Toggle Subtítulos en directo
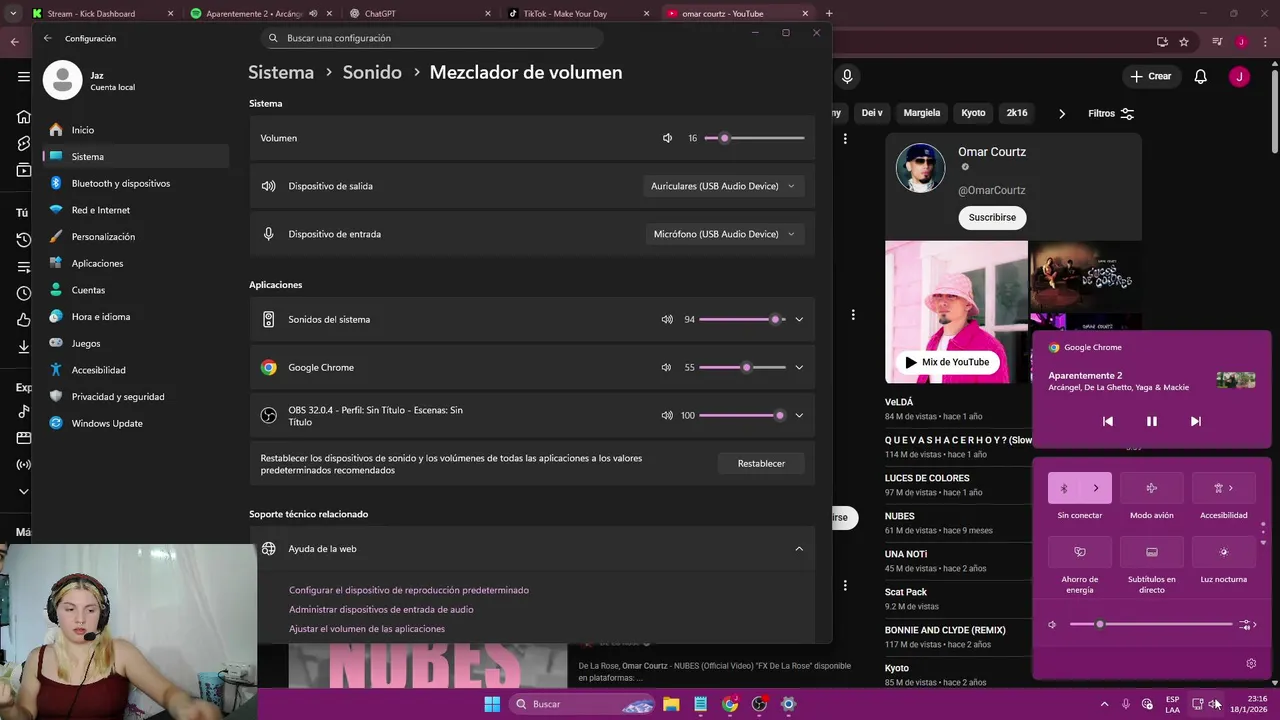1280x720 pixels. click(1151, 552)
